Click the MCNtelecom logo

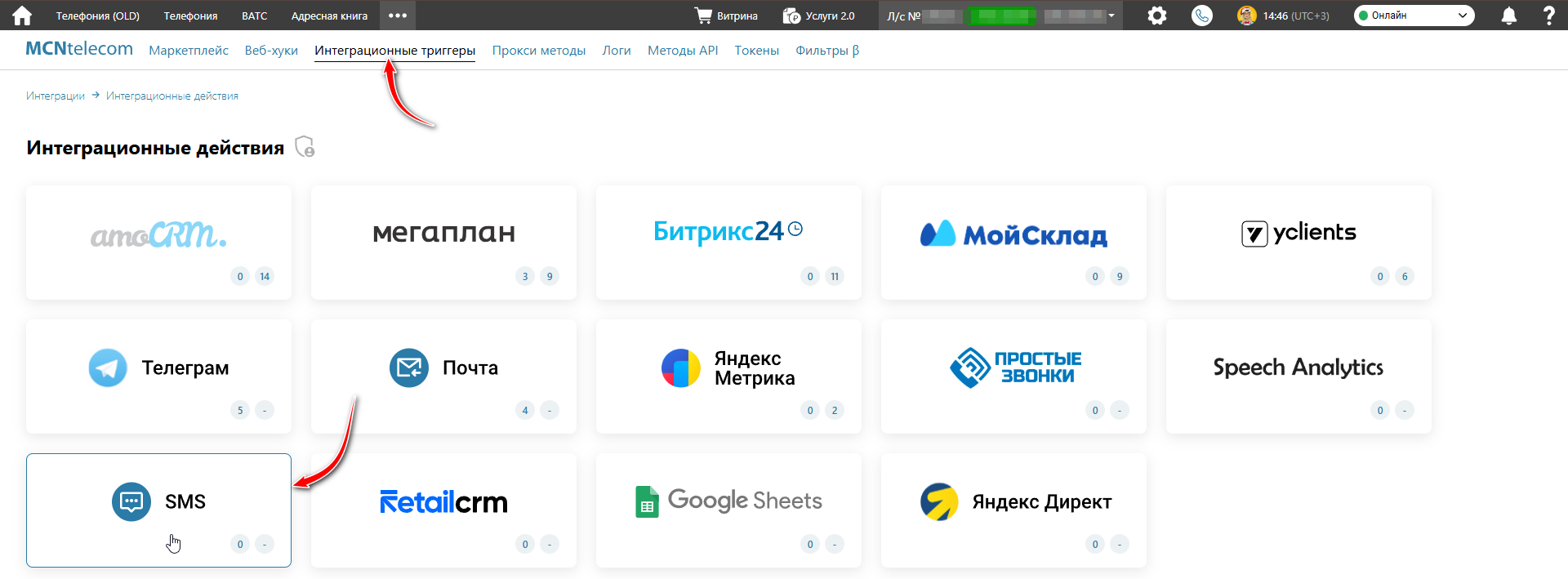[79, 49]
